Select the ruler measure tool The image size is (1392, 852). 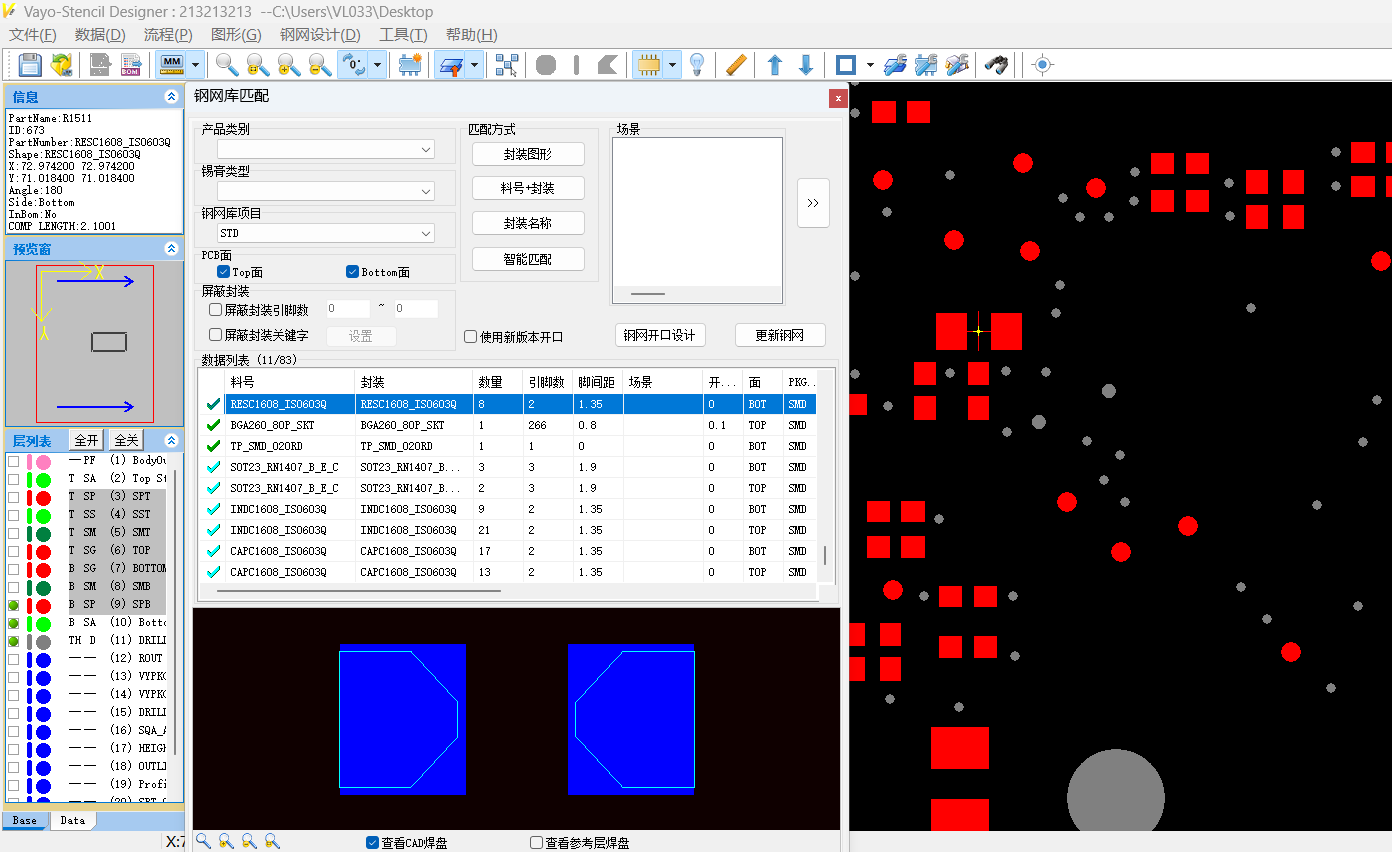[736, 65]
